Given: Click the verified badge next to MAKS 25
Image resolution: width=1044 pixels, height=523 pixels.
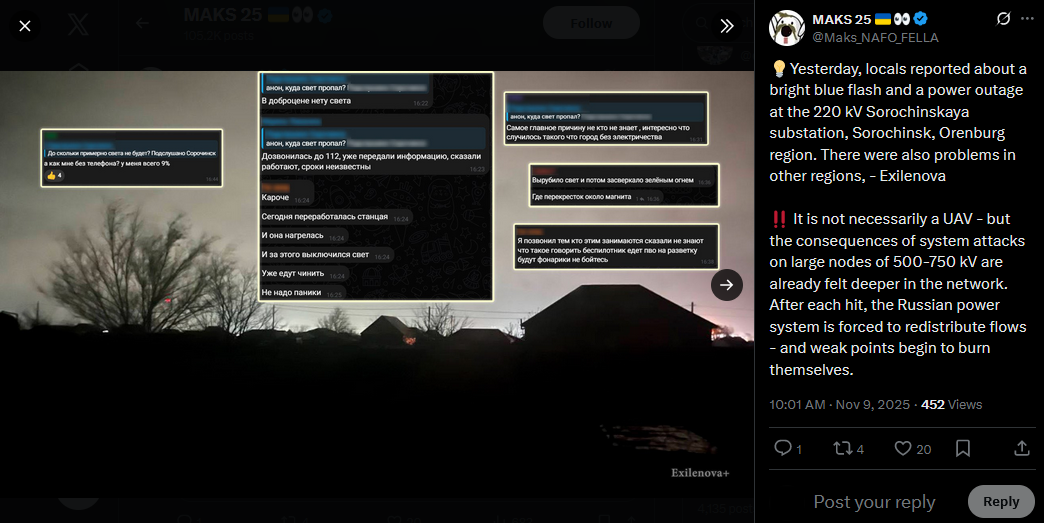Looking at the screenshot, I should (x=921, y=19).
